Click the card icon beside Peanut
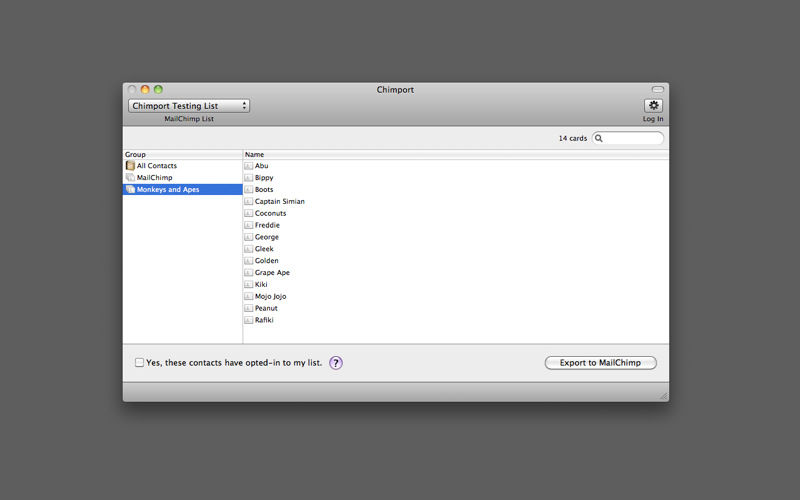The height and width of the screenshot is (500, 800). [248, 308]
